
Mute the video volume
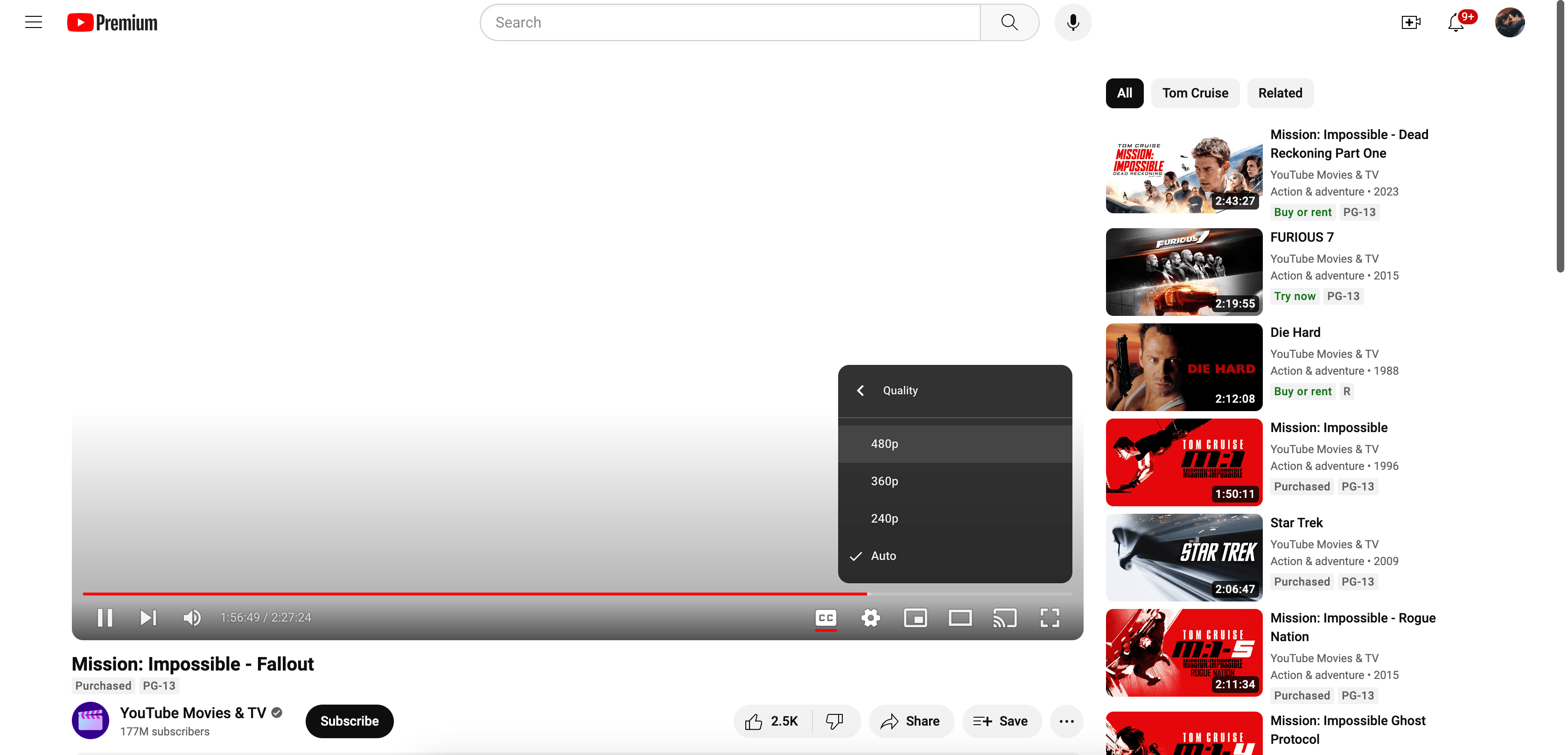pos(192,617)
